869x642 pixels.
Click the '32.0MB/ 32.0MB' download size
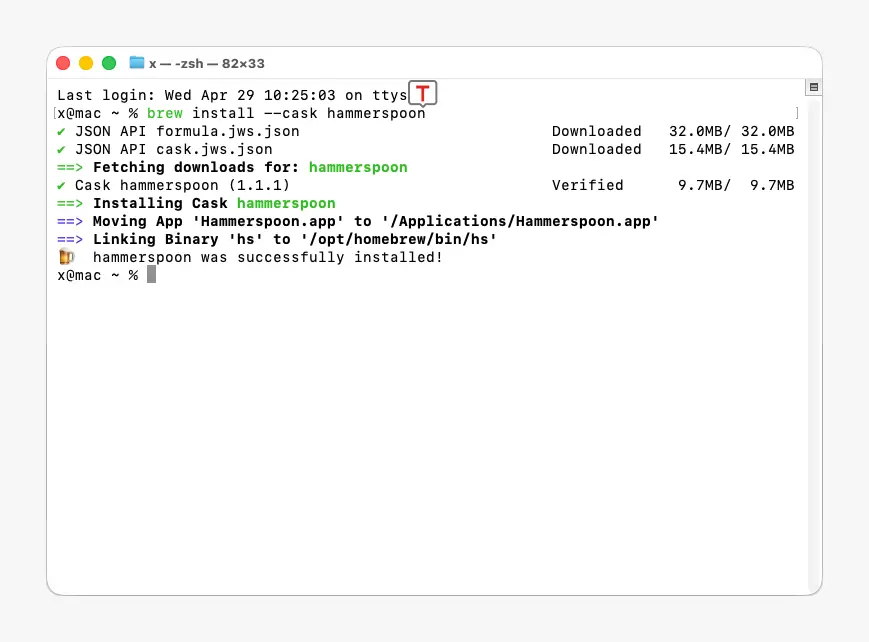tap(732, 131)
